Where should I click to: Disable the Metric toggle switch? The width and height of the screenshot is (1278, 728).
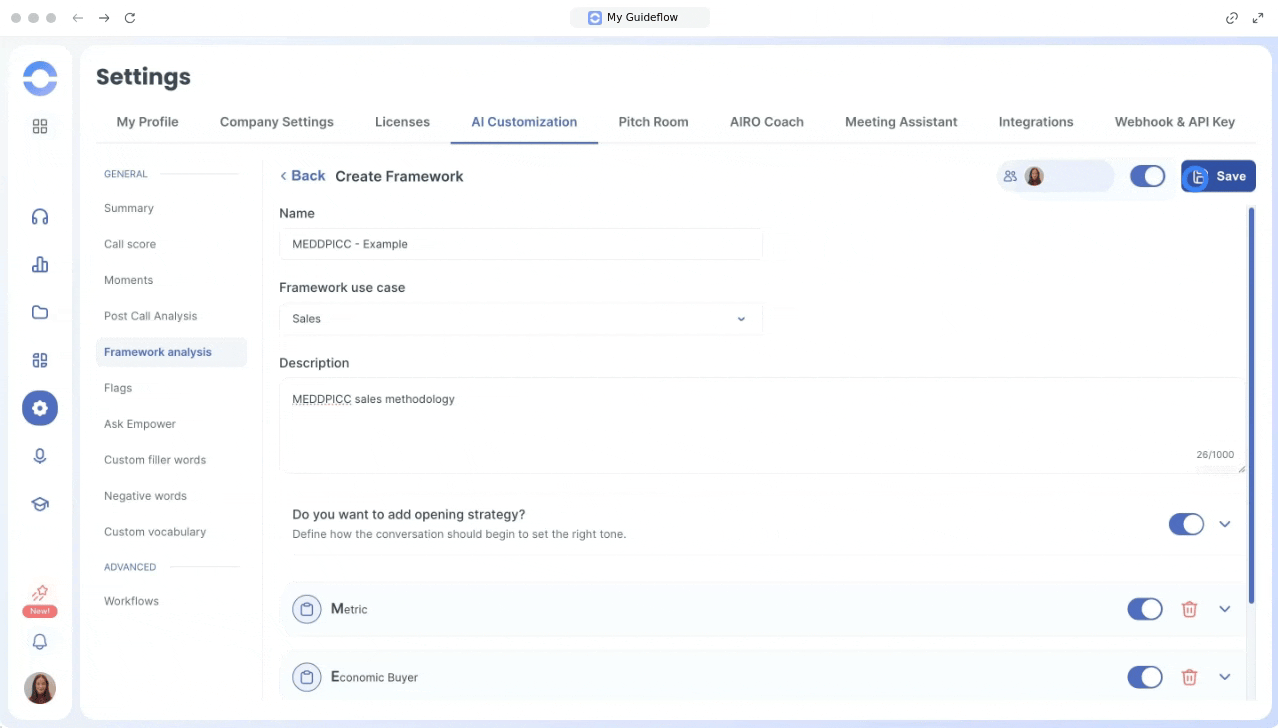pyautogui.click(x=1144, y=609)
